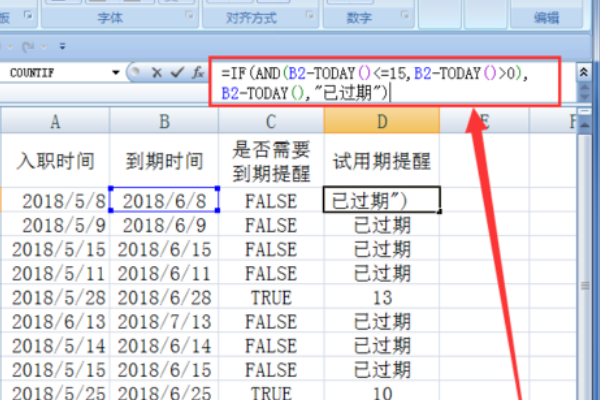Click the 到期时间 header cell
The height and width of the screenshot is (400, 600).
coord(164,160)
